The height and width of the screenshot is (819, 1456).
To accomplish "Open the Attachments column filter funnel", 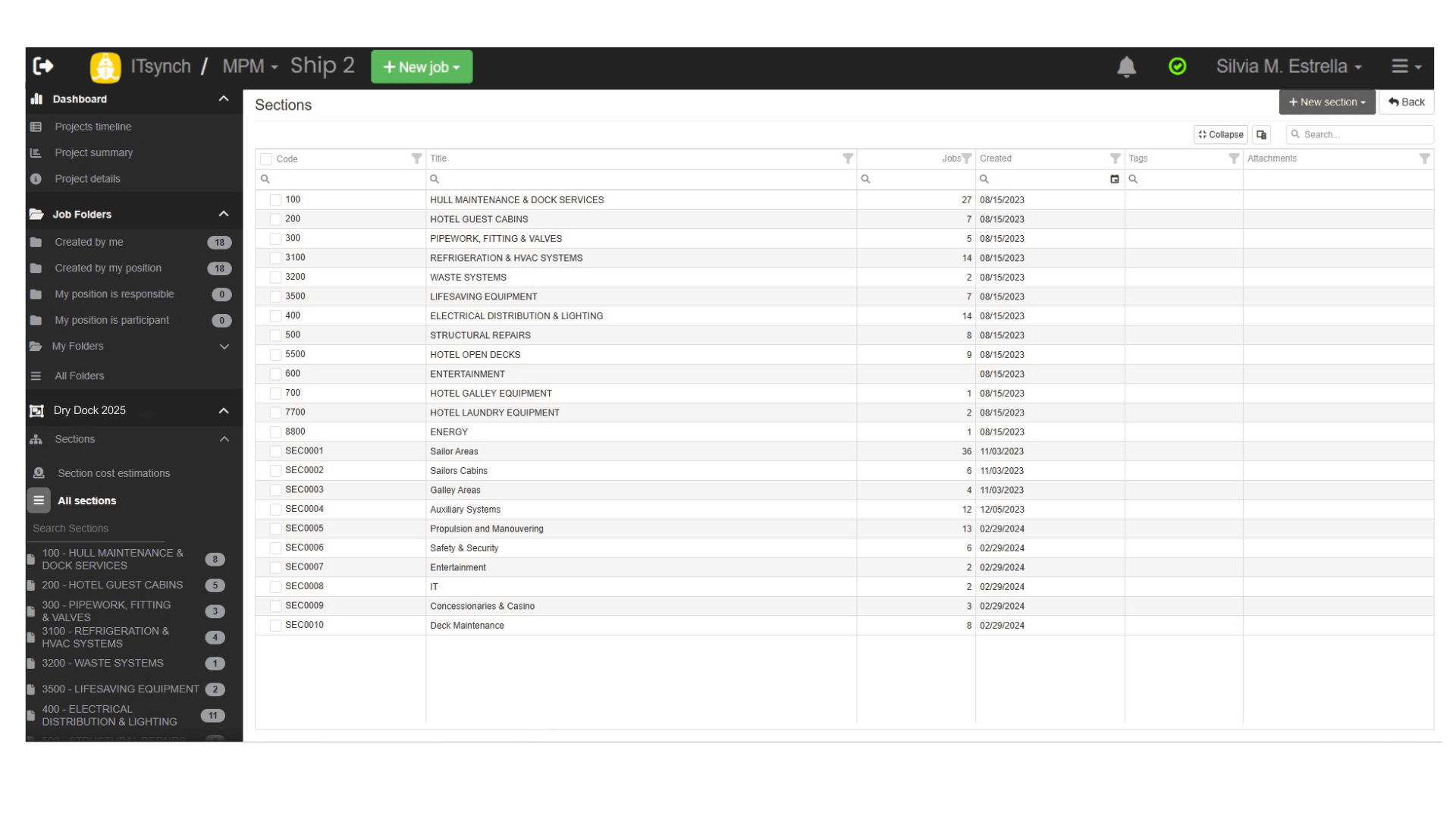I will (1424, 158).
